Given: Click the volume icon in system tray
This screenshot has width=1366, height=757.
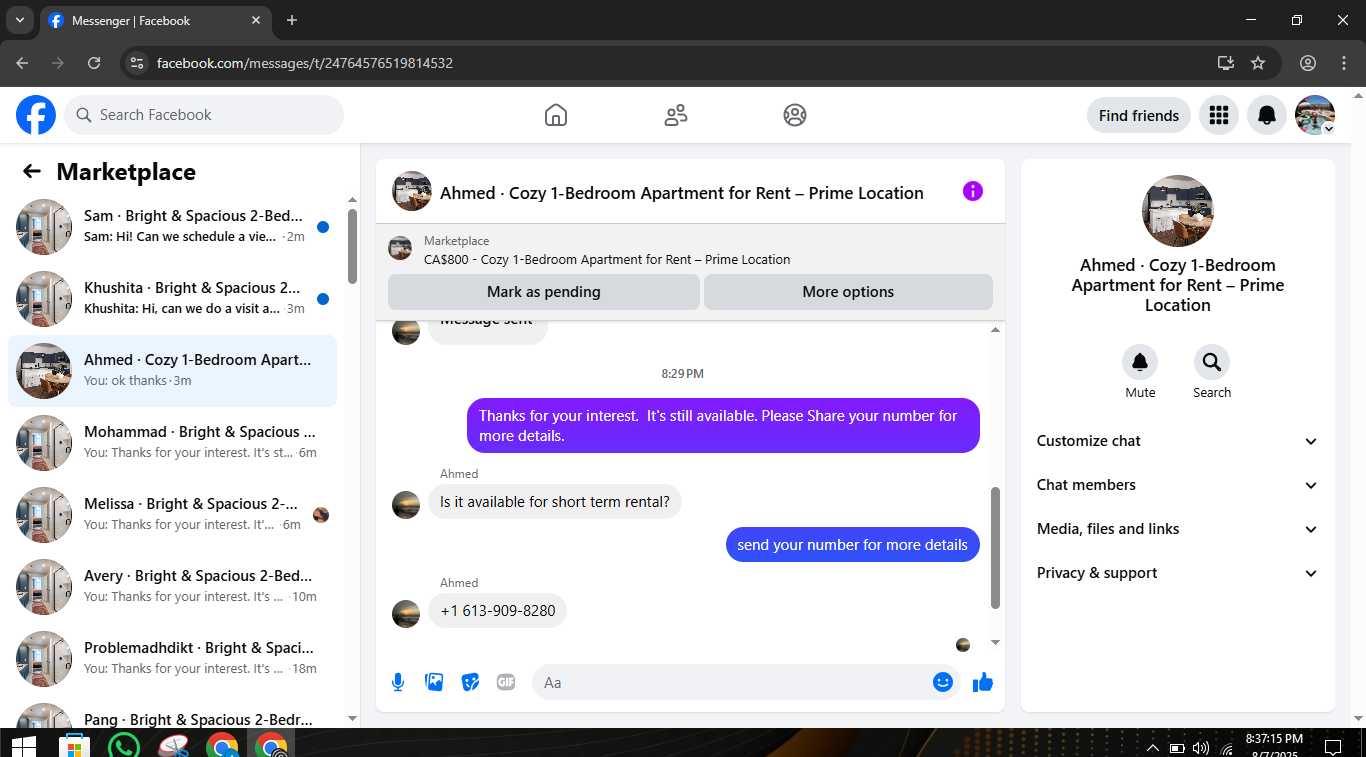Looking at the screenshot, I should pos(1201,748).
